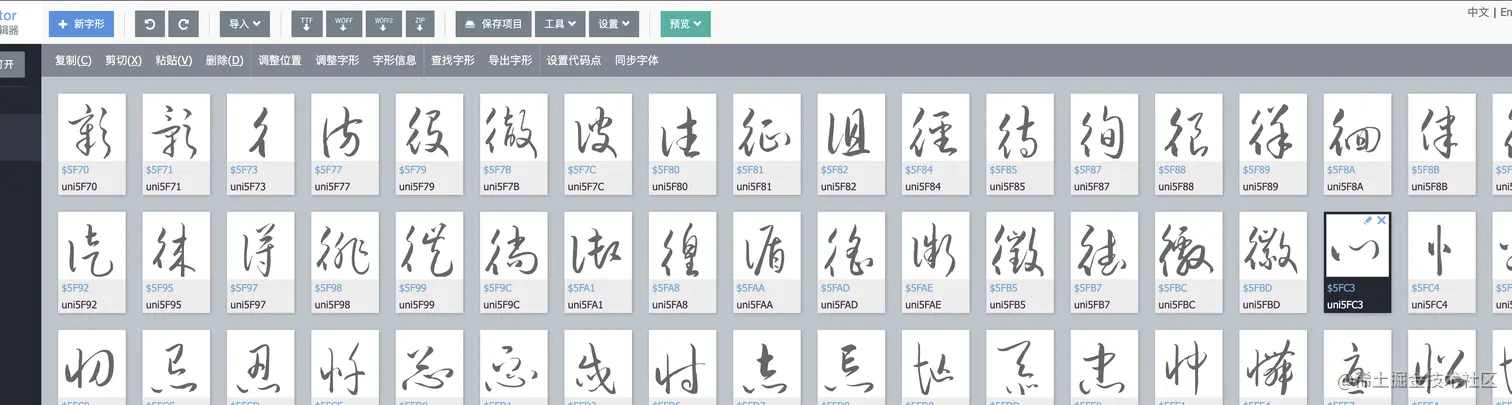
Task: Select glyph thumbnail uni5F85
Action: (1020, 144)
